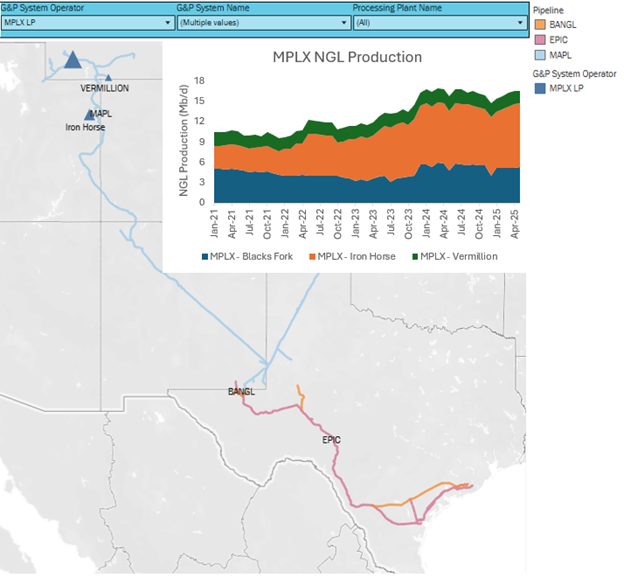Click the Pipeline legend heading

548,10
